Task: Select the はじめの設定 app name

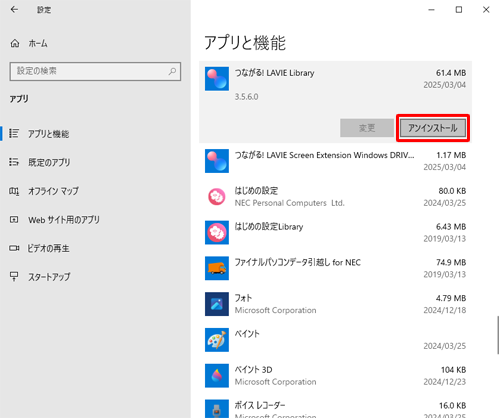Action: [x=256, y=191]
